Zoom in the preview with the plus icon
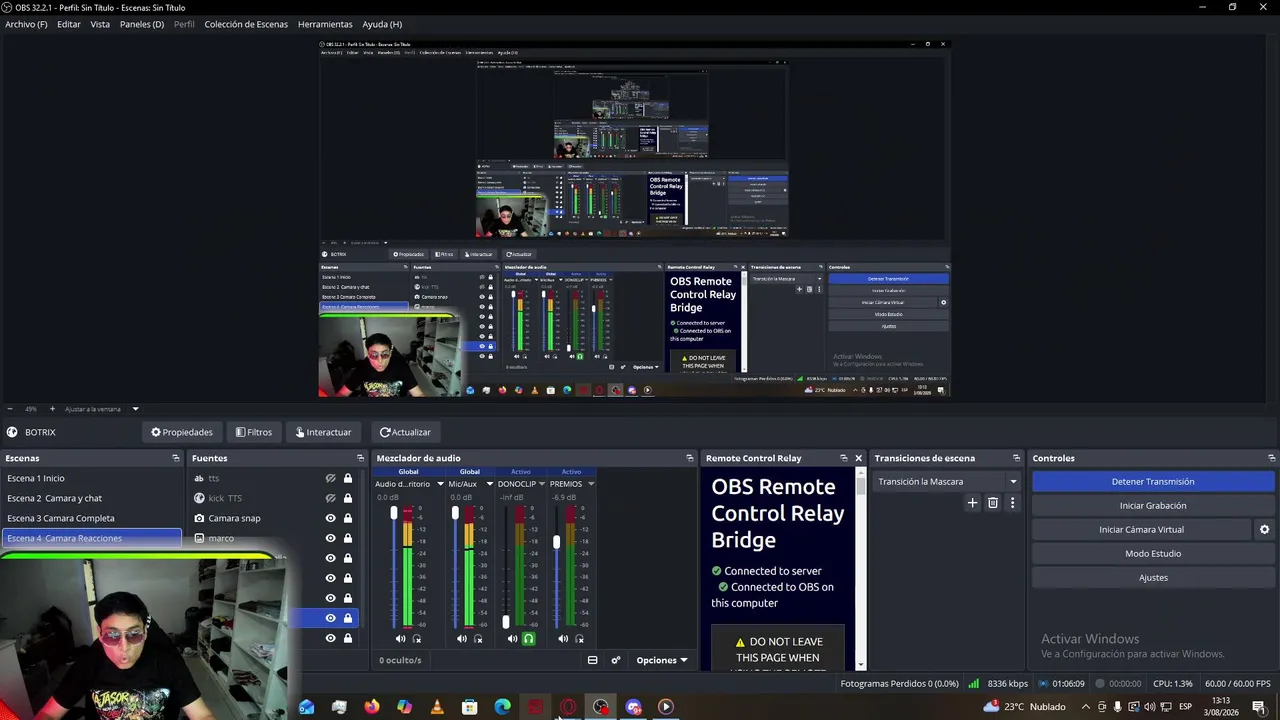1280x720 pixels. (53, 409)
